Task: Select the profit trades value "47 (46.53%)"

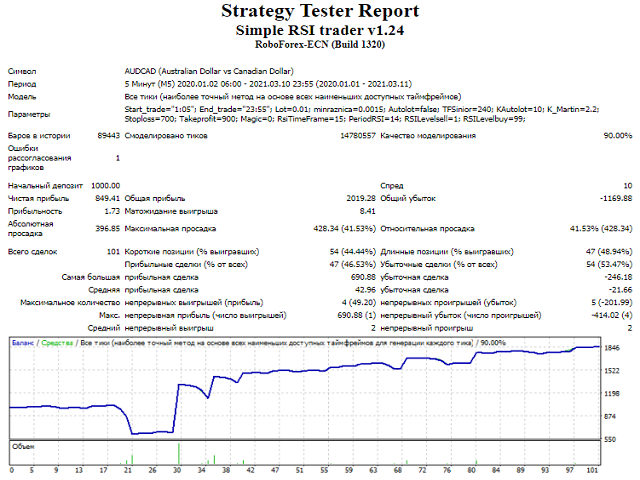Action: coord(353,264)
